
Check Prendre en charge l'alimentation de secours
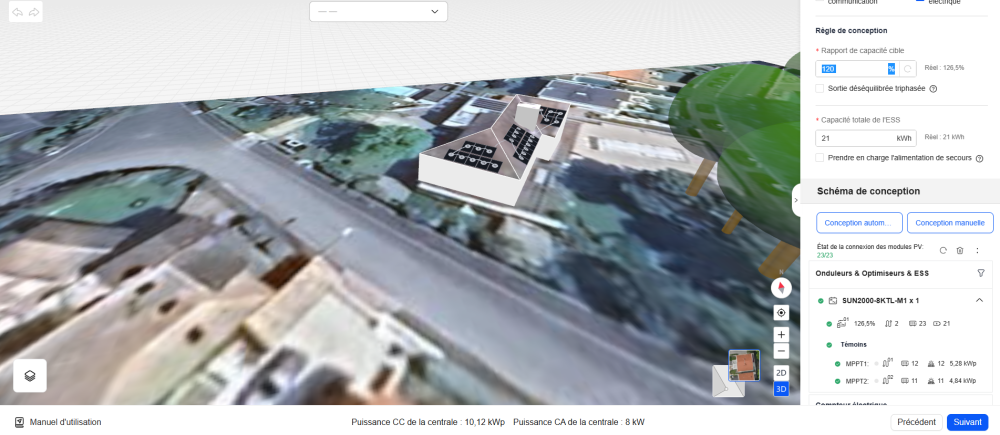click(820, 158)
